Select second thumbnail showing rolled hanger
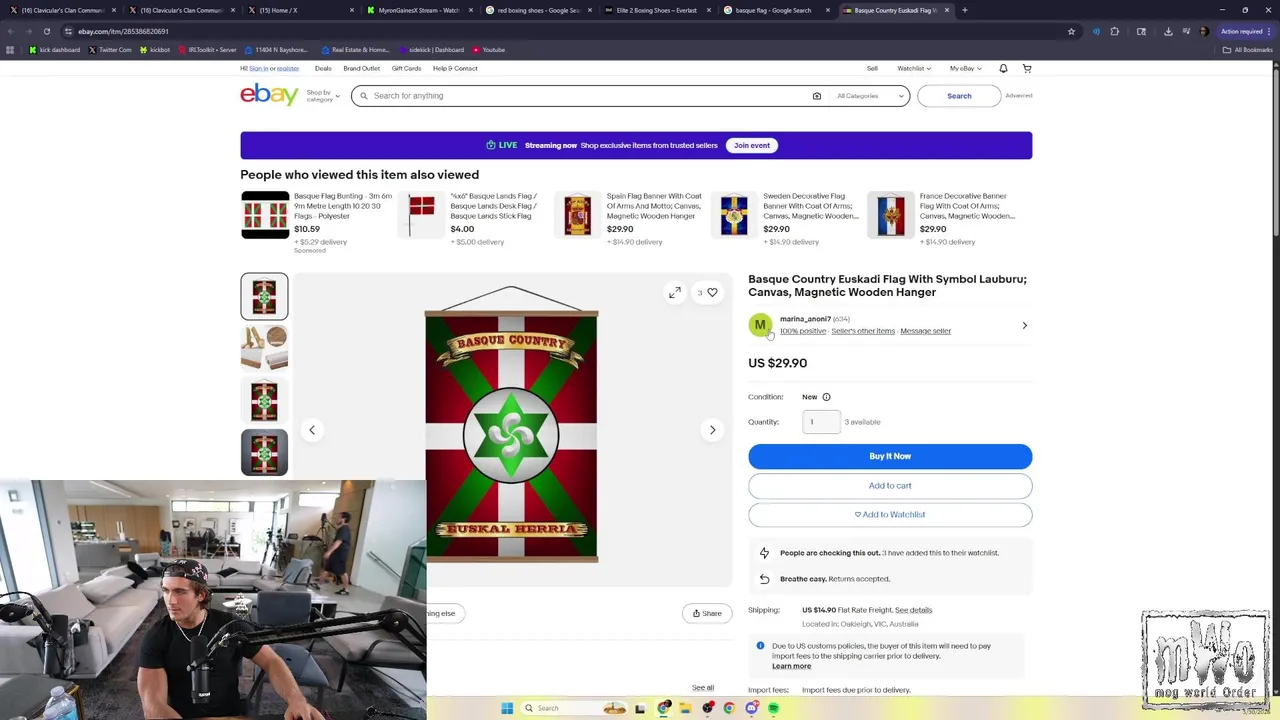 (264, 348)
